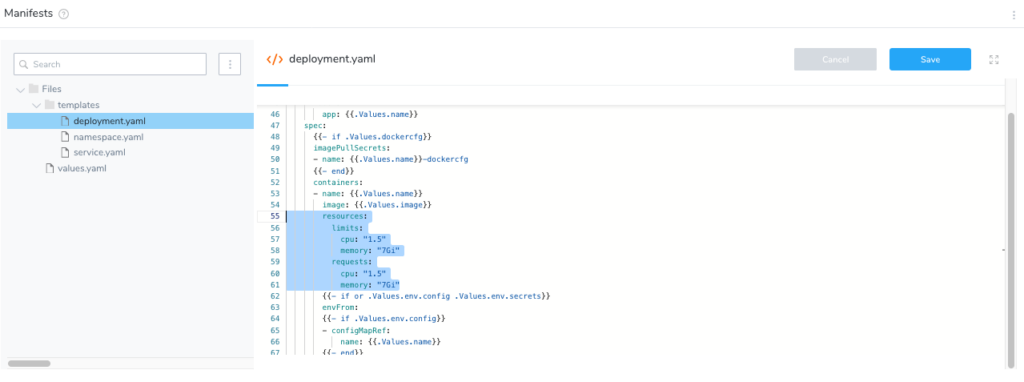This screenshot has width=1024, height=382.
Task: Click the Search files input field
Action: (110, 64)
